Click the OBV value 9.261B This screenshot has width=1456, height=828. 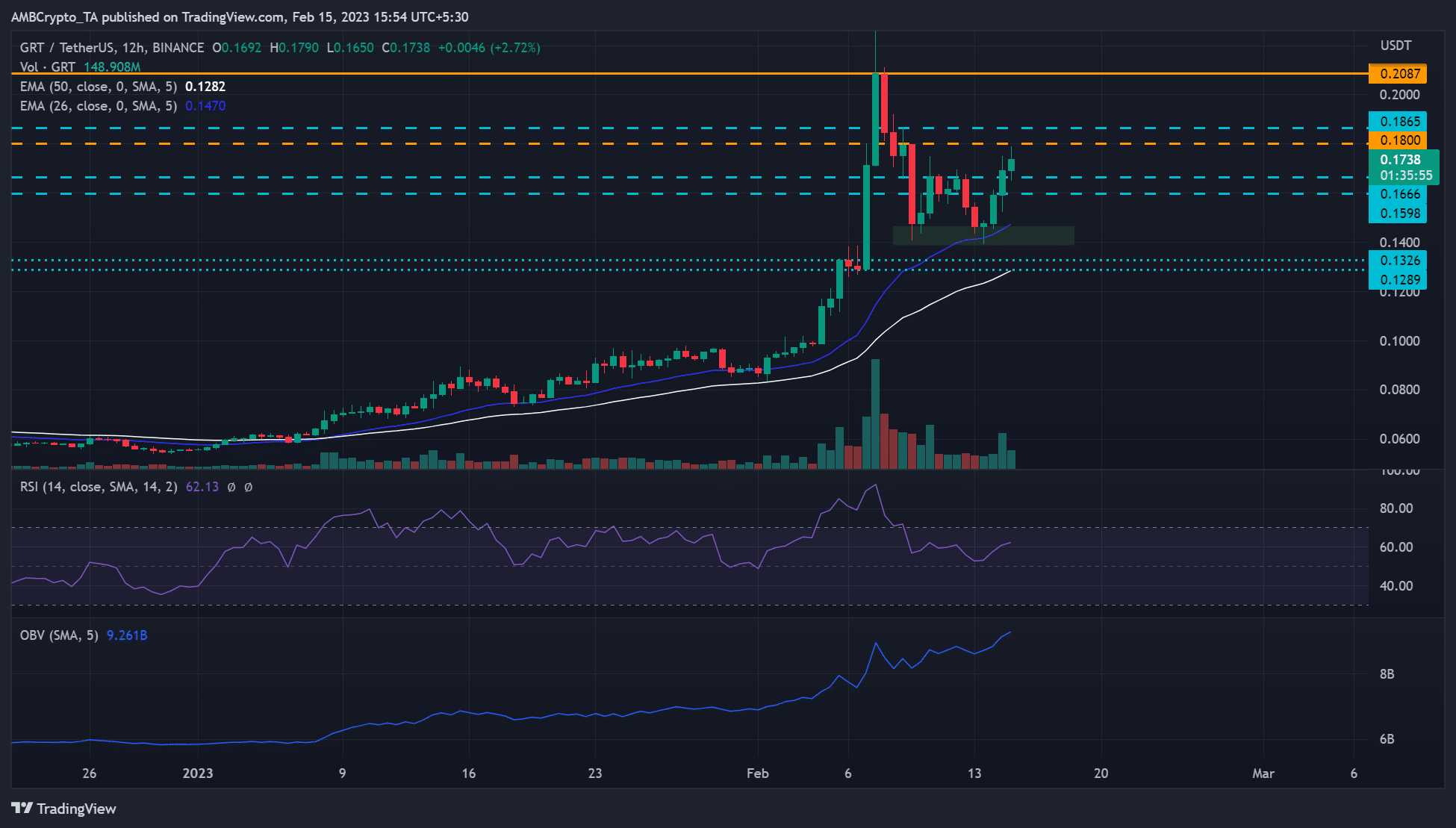tap(127, 635)
